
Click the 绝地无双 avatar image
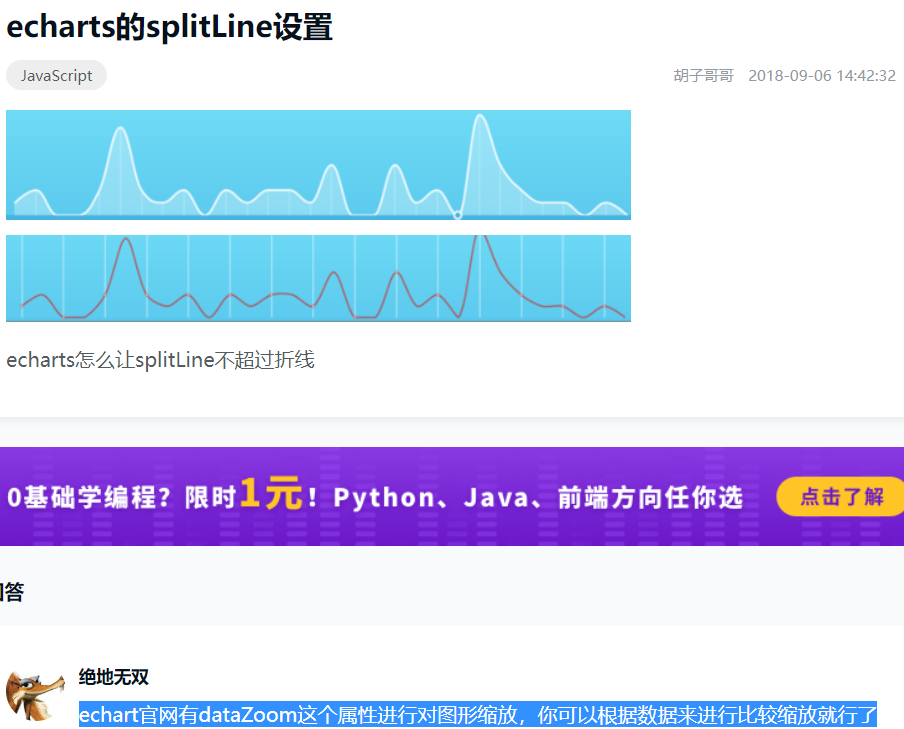[35, 696]
